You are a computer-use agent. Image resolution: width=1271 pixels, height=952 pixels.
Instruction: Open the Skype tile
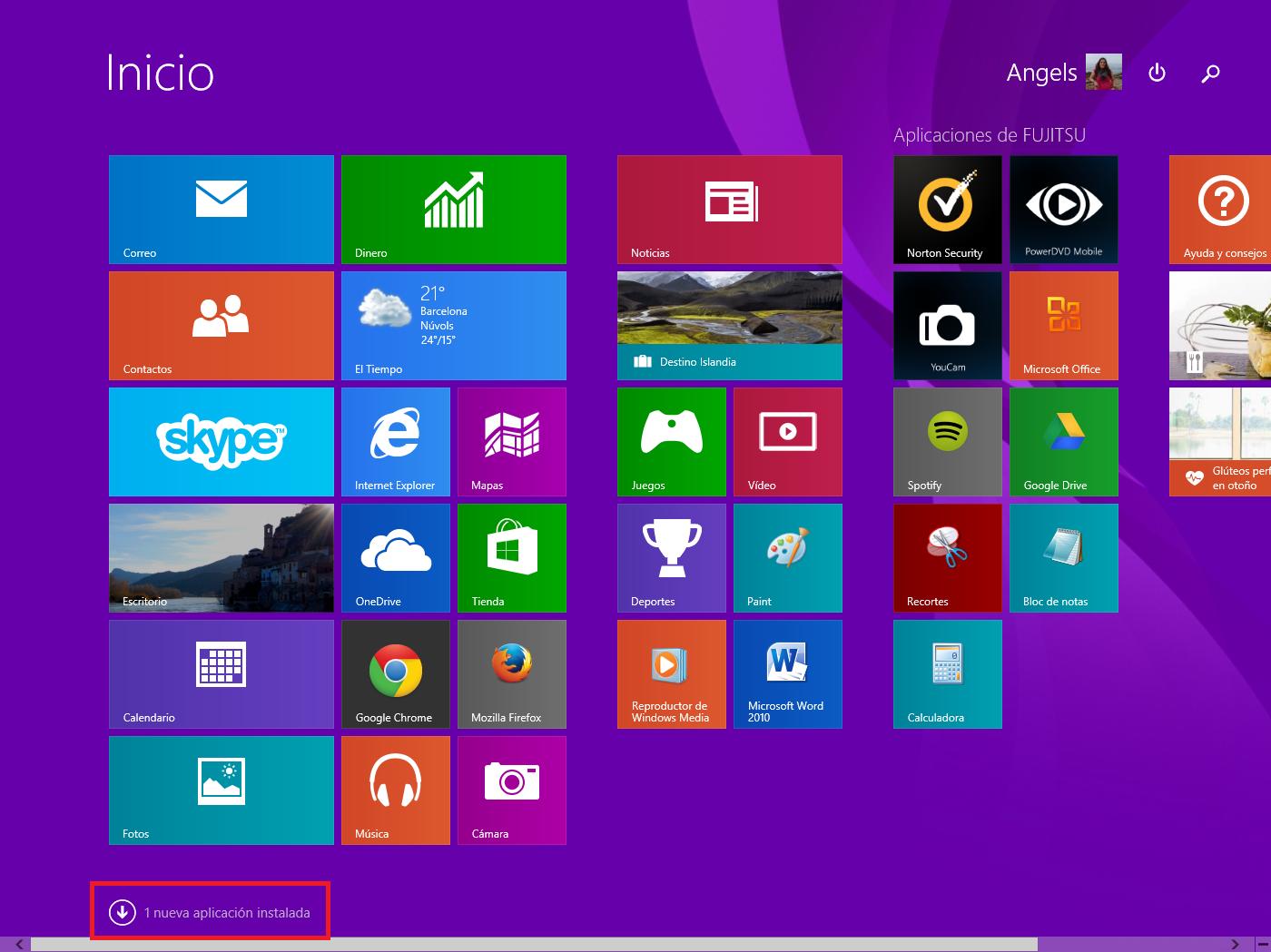(x=221, y=441)
